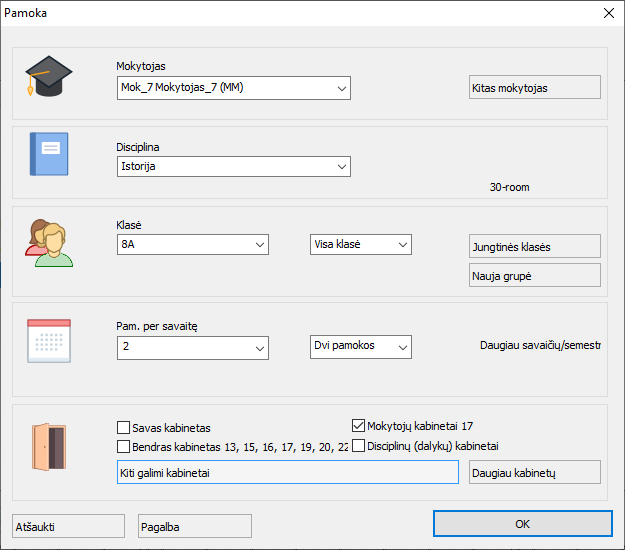Click the calendar lessons-per-week icon
Viewport: 625px width, 550px height.
pos(49,341)
